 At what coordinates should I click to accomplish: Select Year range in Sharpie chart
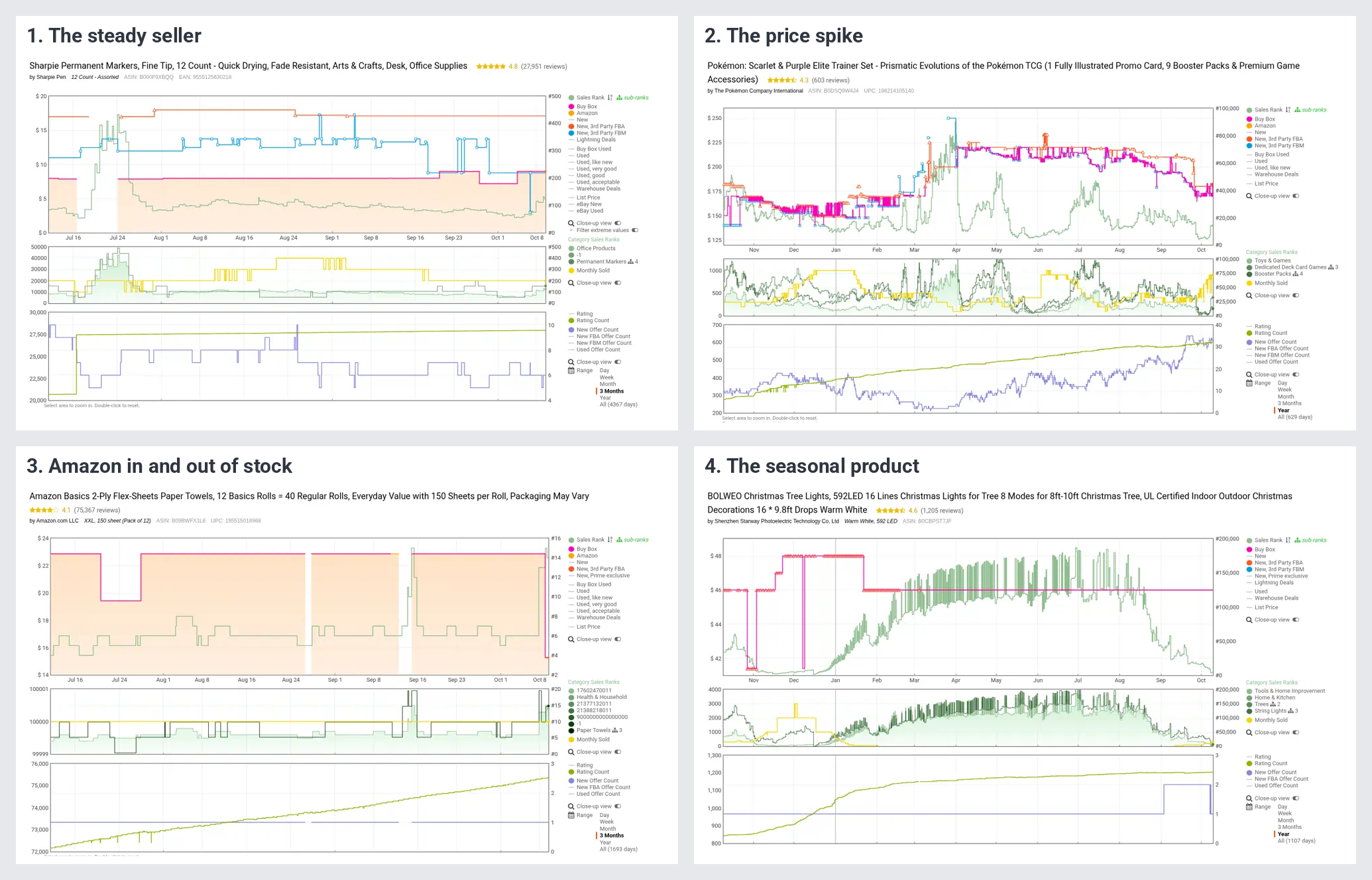click(605, 398)
